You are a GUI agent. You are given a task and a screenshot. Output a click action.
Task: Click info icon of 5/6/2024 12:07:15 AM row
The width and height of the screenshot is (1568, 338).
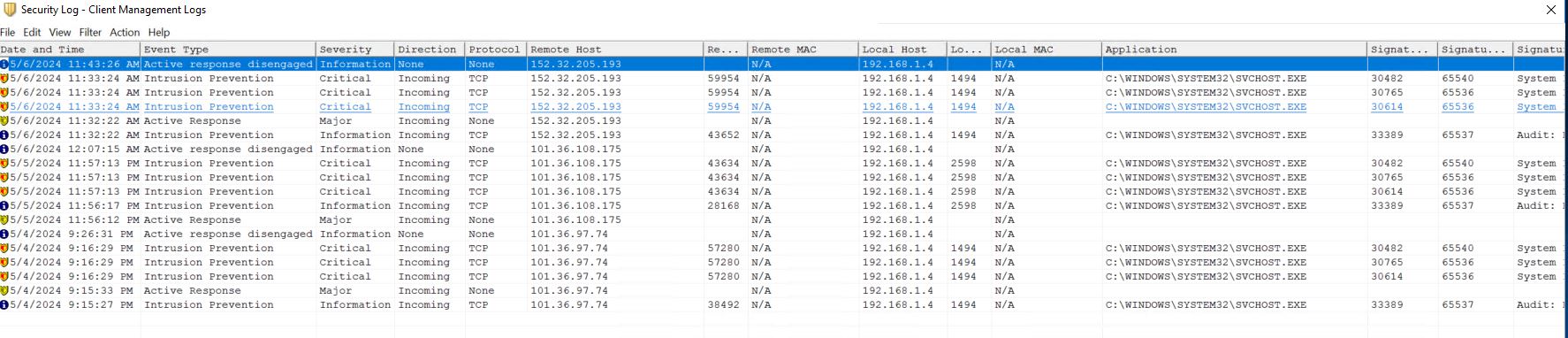point(4,150)
